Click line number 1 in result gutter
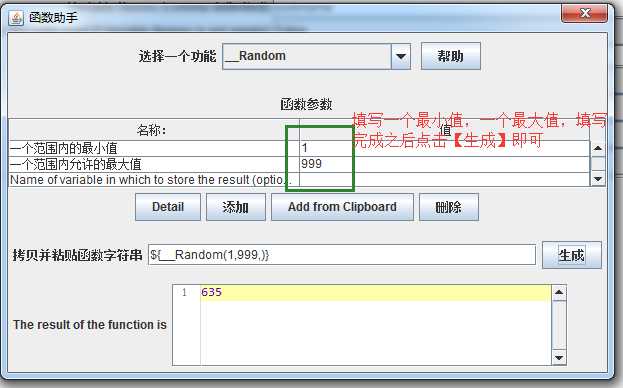The height and width of the screenshot is (388, 623). click(x=184, y=293)
